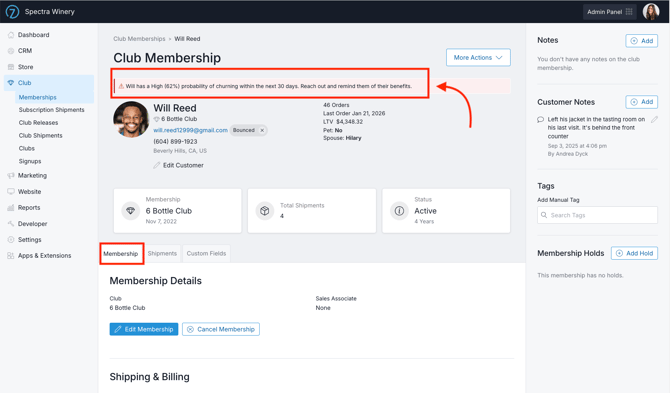
Task: Click the Club Memberships breadcrumb link
Action: pos(139,39)
